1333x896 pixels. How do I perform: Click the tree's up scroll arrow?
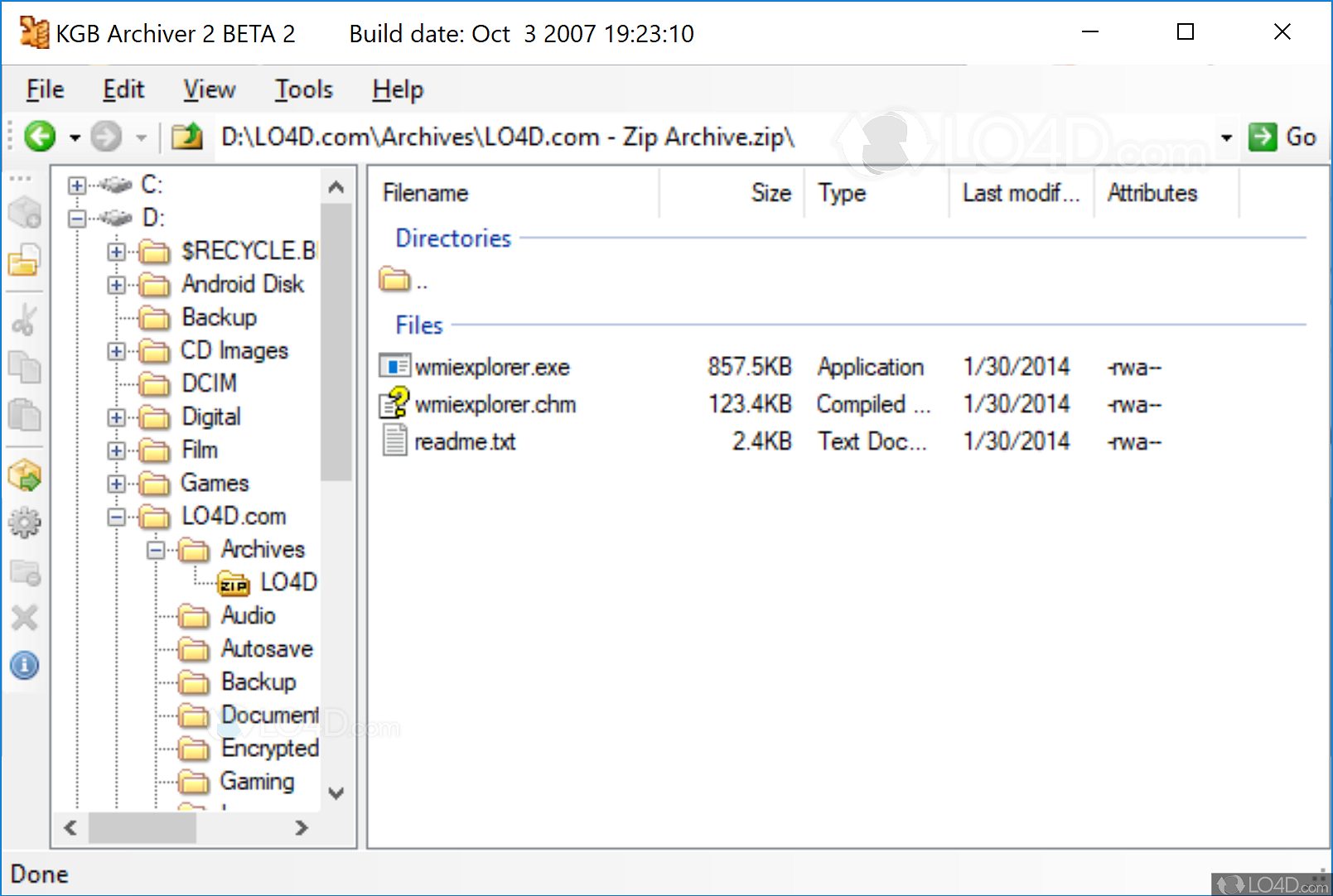pyautogui.click(x=336, y=187)
